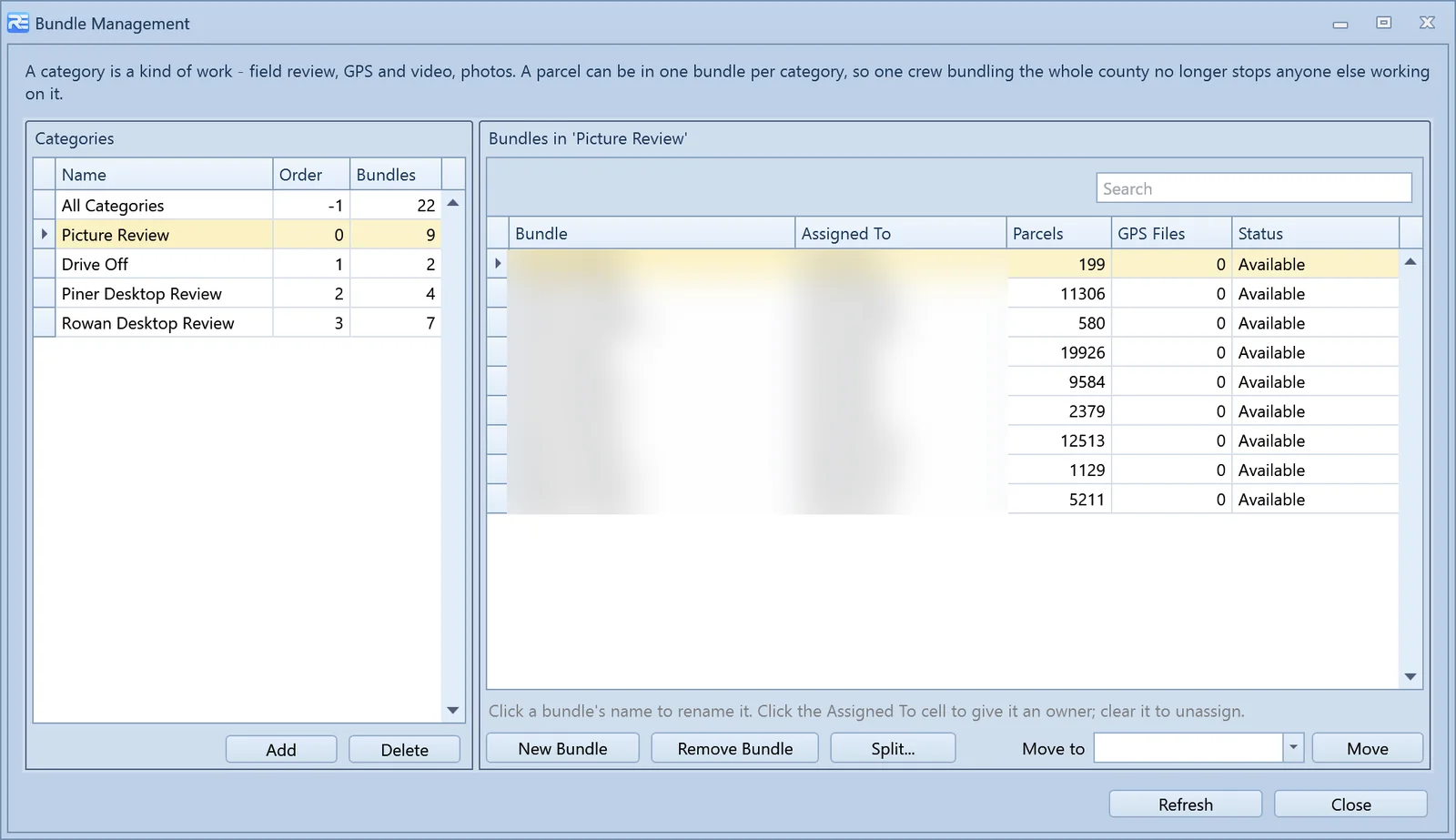Select the Picture Review category

(237, 235)
